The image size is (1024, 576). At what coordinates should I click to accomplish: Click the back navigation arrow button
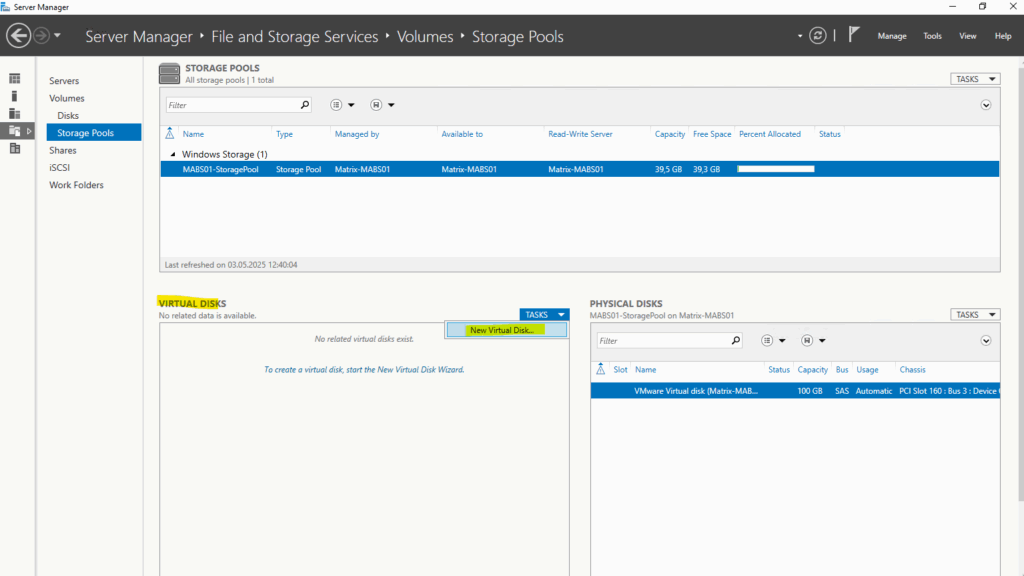coord(18,36)
